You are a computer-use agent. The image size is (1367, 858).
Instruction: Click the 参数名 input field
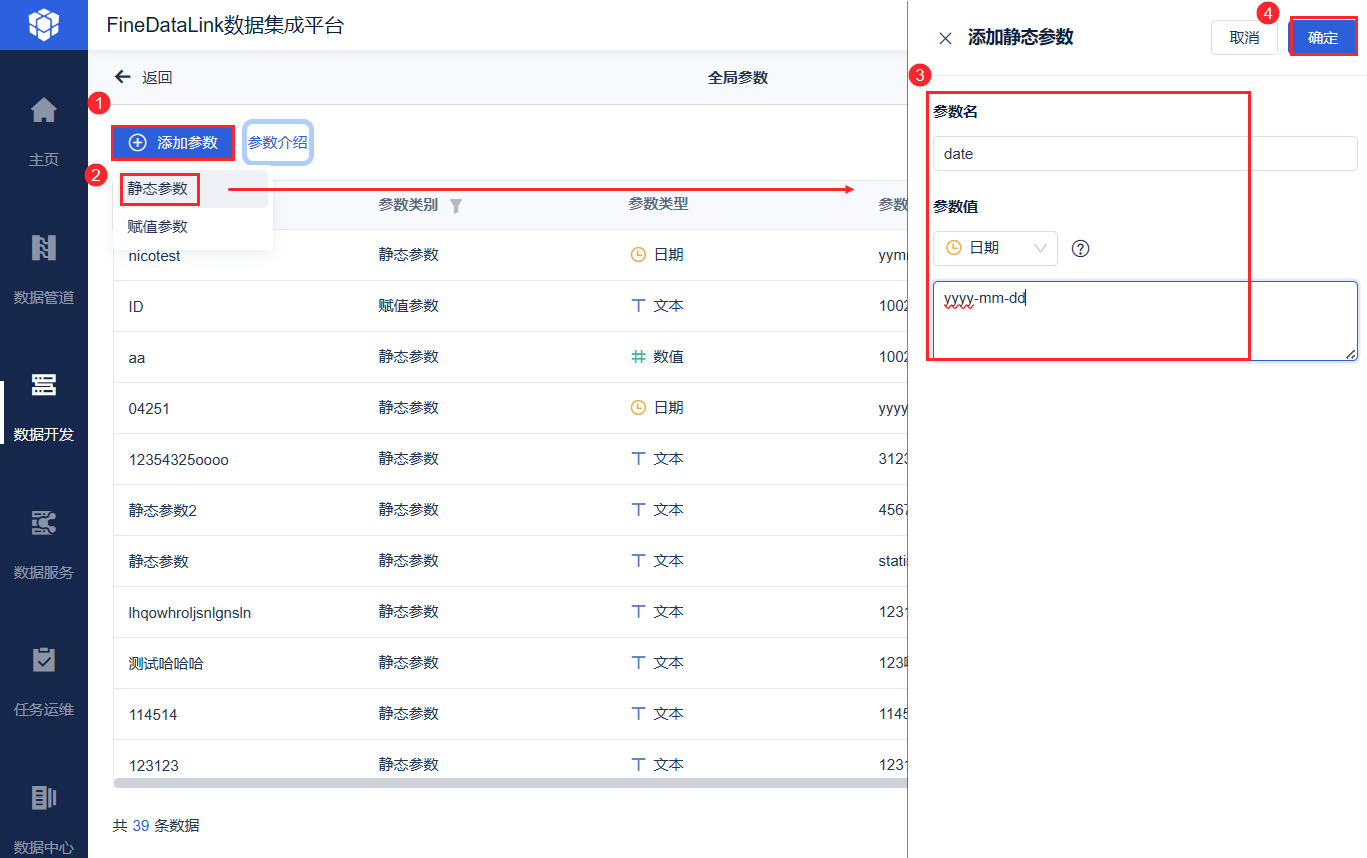coord(1144,154)
